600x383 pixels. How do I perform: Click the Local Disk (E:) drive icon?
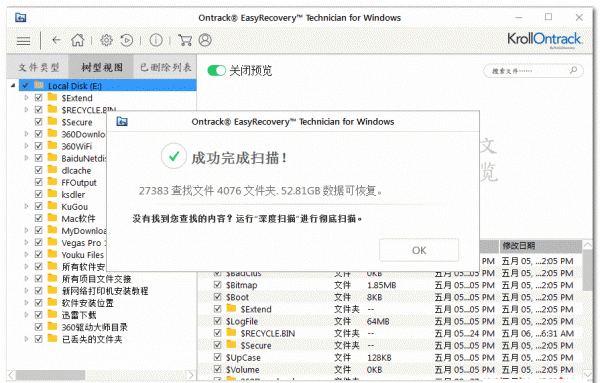(x=39, y=85)
